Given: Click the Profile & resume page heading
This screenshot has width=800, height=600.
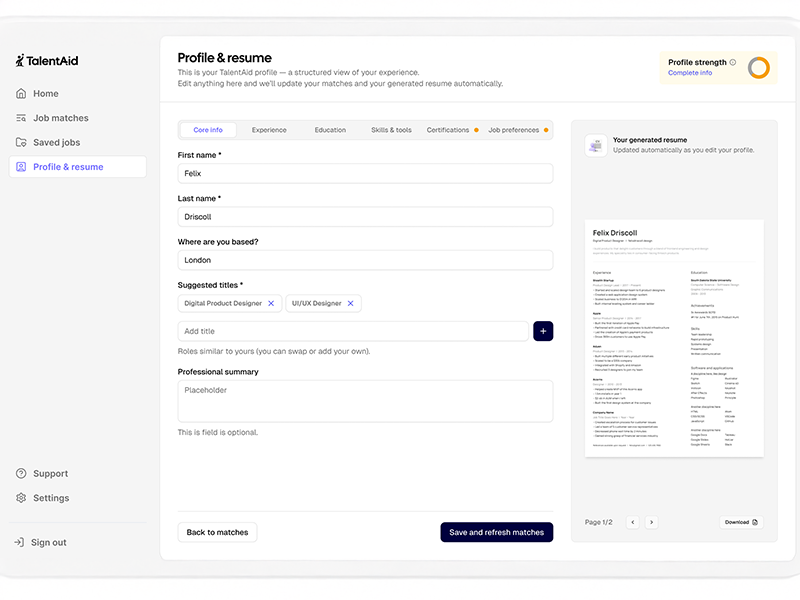Looking at the screenshot, I should pyautogui.click(x=224, y=58).
